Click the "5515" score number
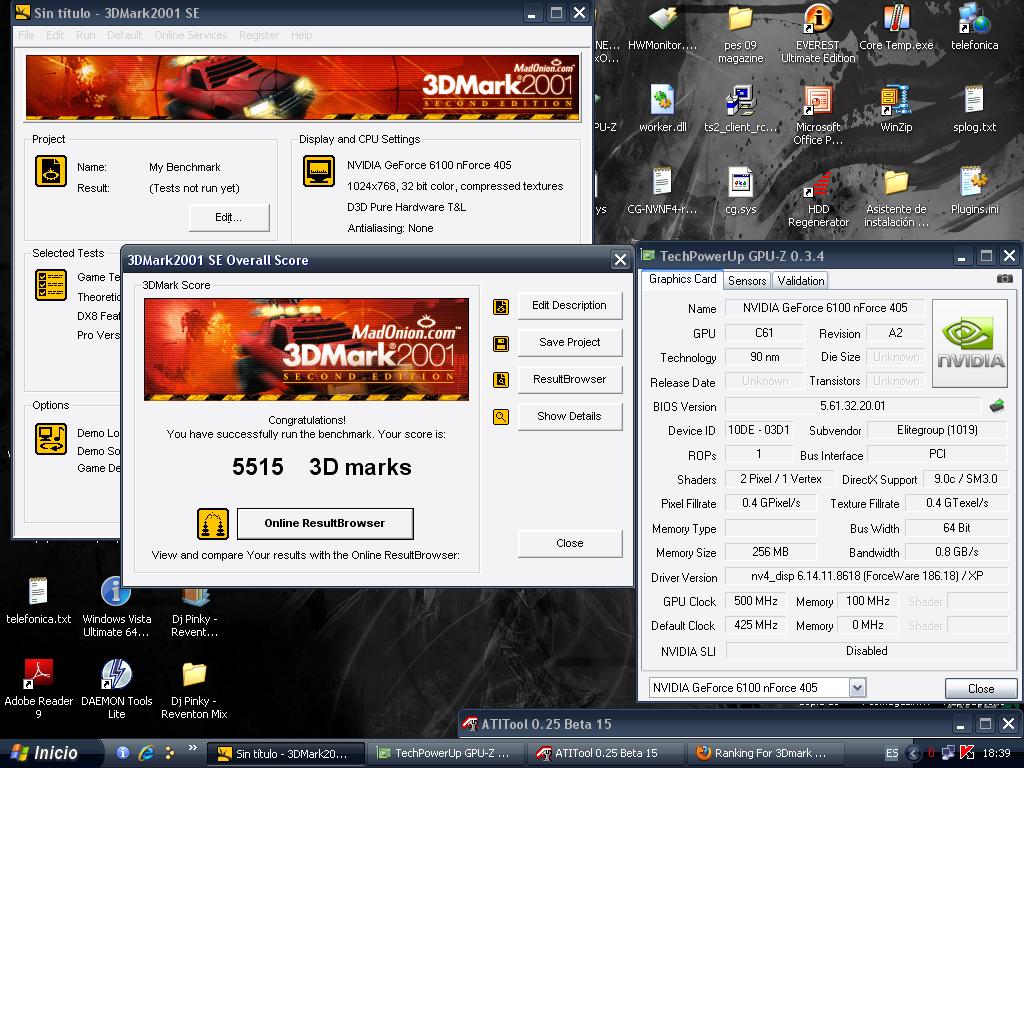Viewport: 1024px width, 1030px height. 257,467
